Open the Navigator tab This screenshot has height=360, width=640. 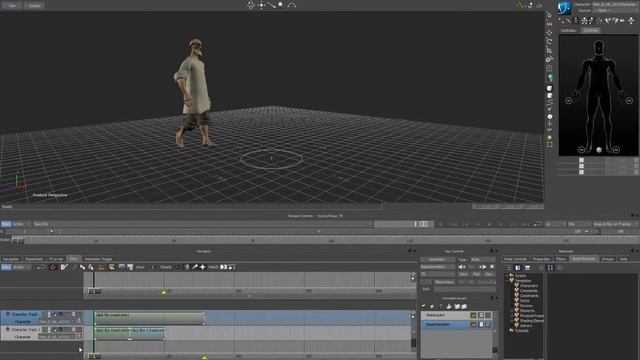[11, 259]
